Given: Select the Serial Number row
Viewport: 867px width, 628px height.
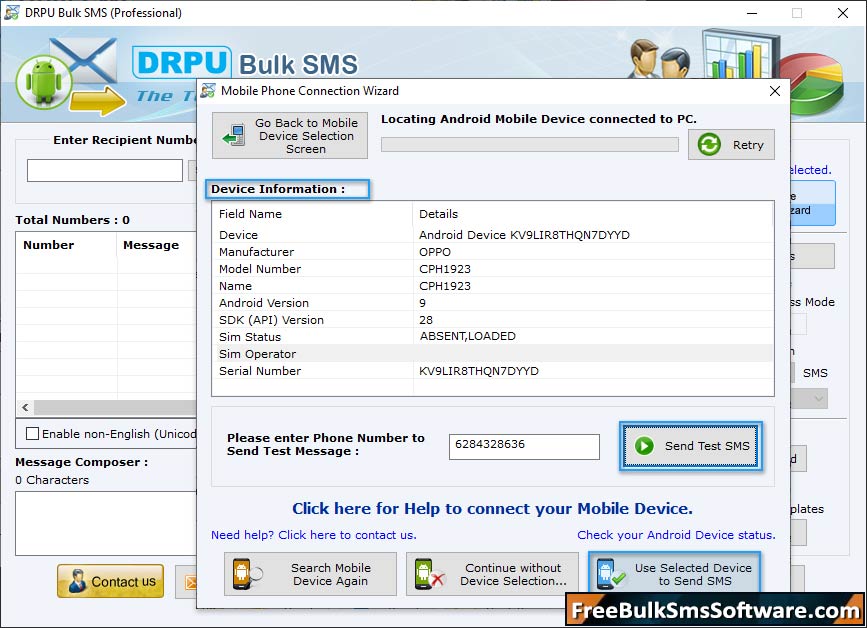Looking at the screenshot, I should point(492,371).
